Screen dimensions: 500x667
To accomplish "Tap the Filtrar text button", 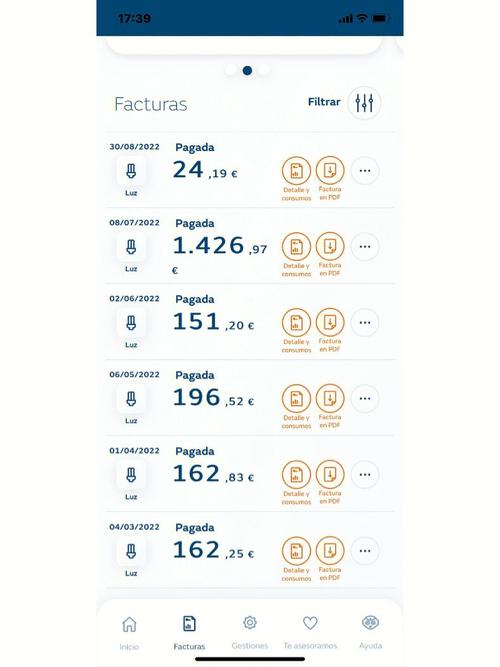I will (x=324, y=102).
